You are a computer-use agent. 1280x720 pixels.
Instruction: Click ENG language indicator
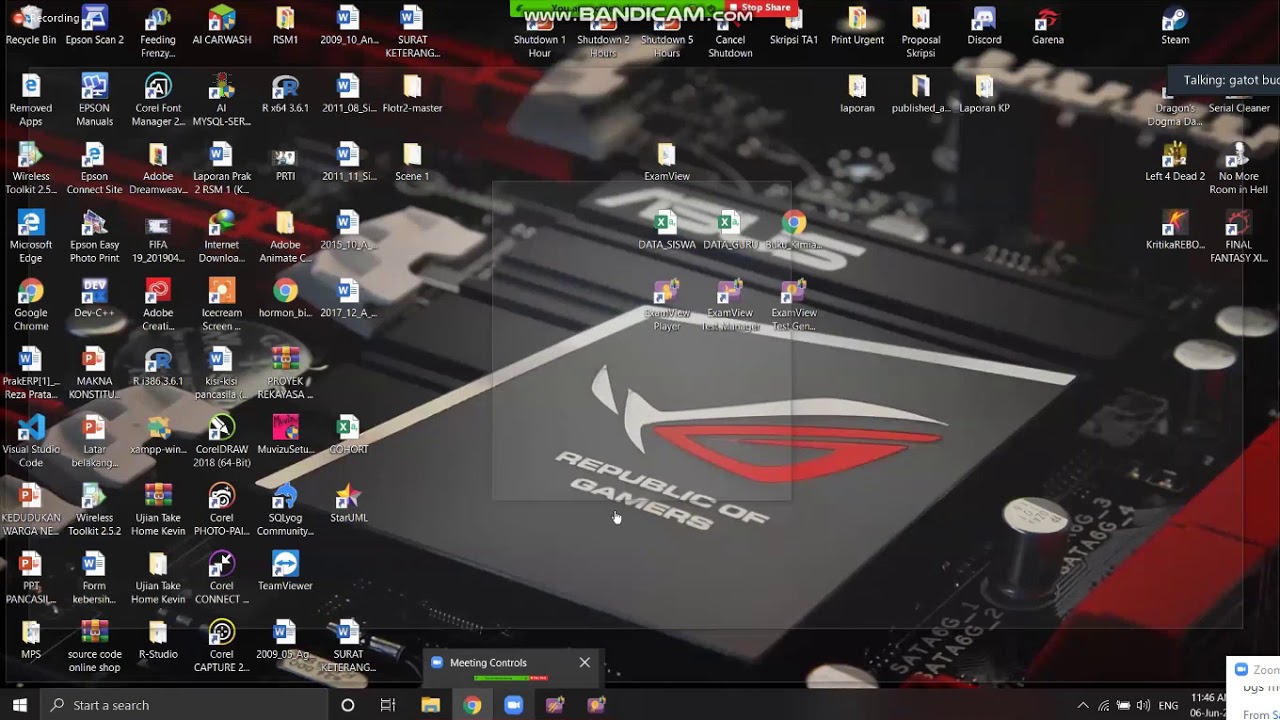[x=1168, y=705]
